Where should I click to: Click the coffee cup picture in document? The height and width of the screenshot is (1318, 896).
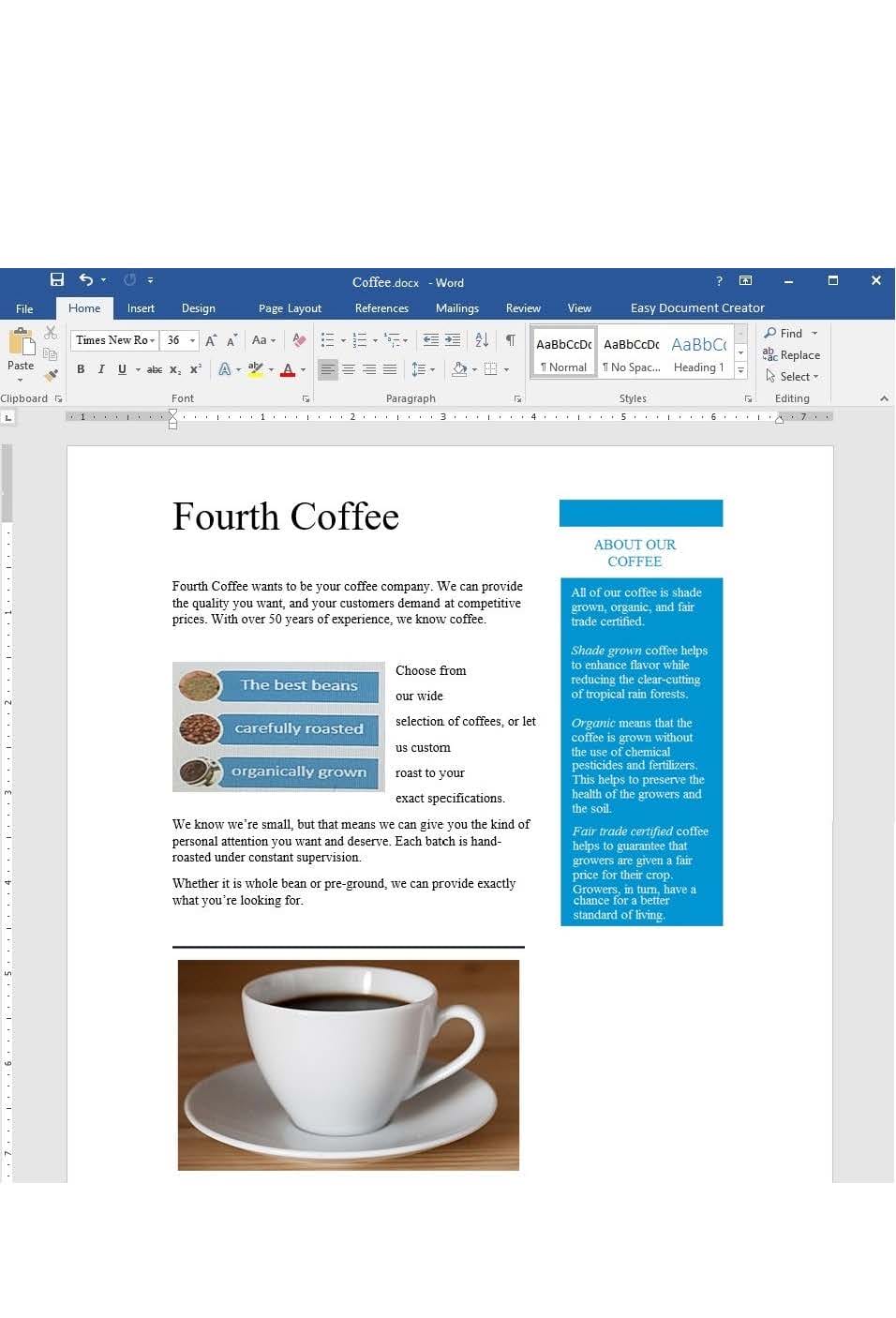348,1064
